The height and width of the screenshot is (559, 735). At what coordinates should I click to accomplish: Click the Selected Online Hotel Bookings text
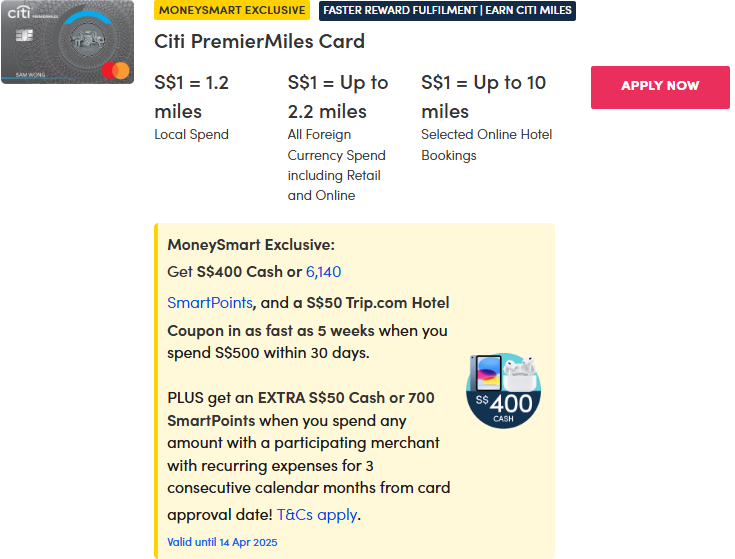(x=486, y=145)
